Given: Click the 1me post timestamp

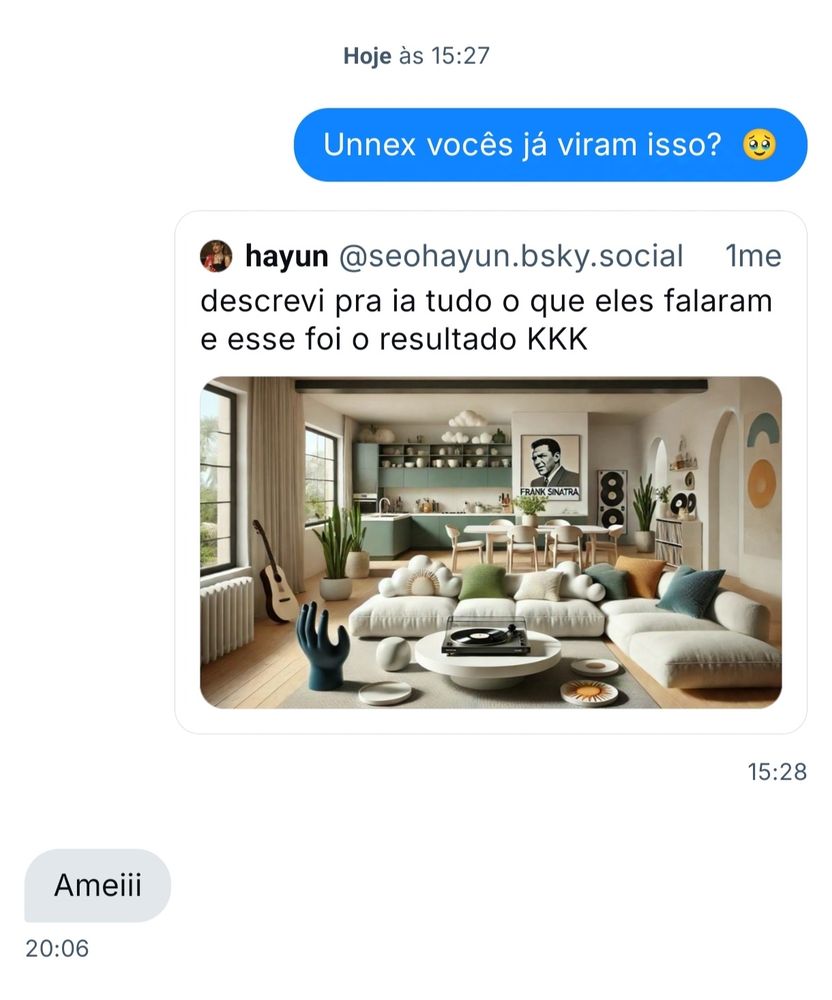Looking at the screenshot, I should click(753, 256).
